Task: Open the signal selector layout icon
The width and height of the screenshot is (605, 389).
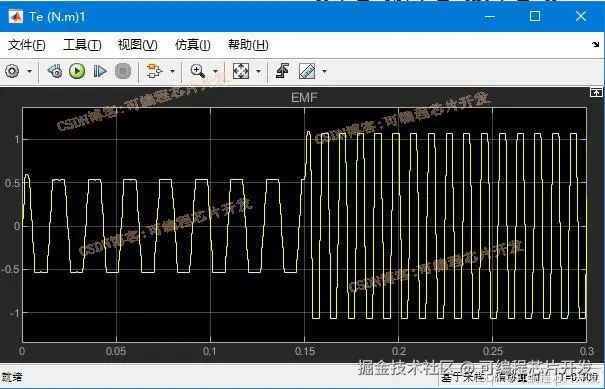Action: (x=155, y=71)
